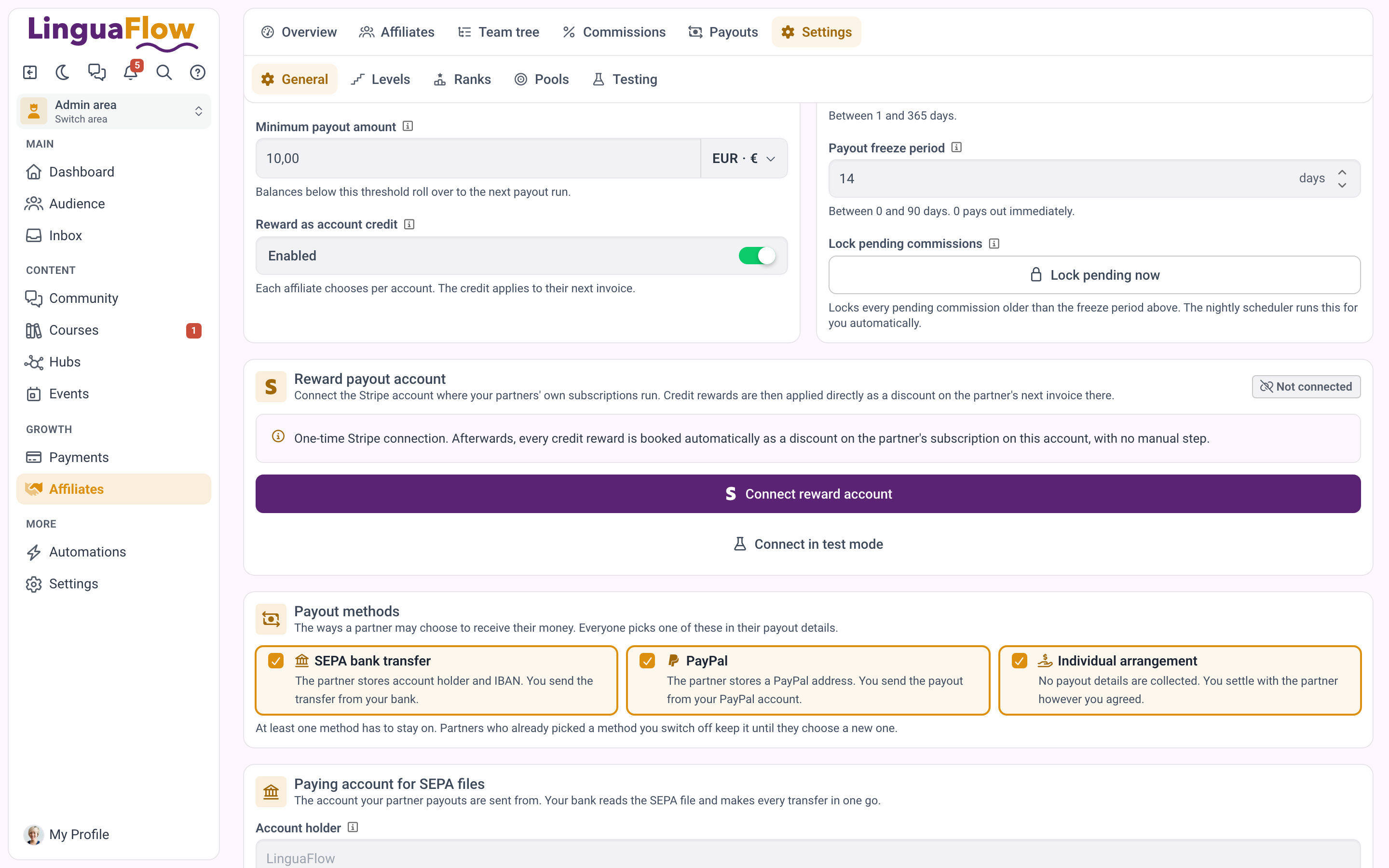Click Connect reward account button

(x=807, y=494)
